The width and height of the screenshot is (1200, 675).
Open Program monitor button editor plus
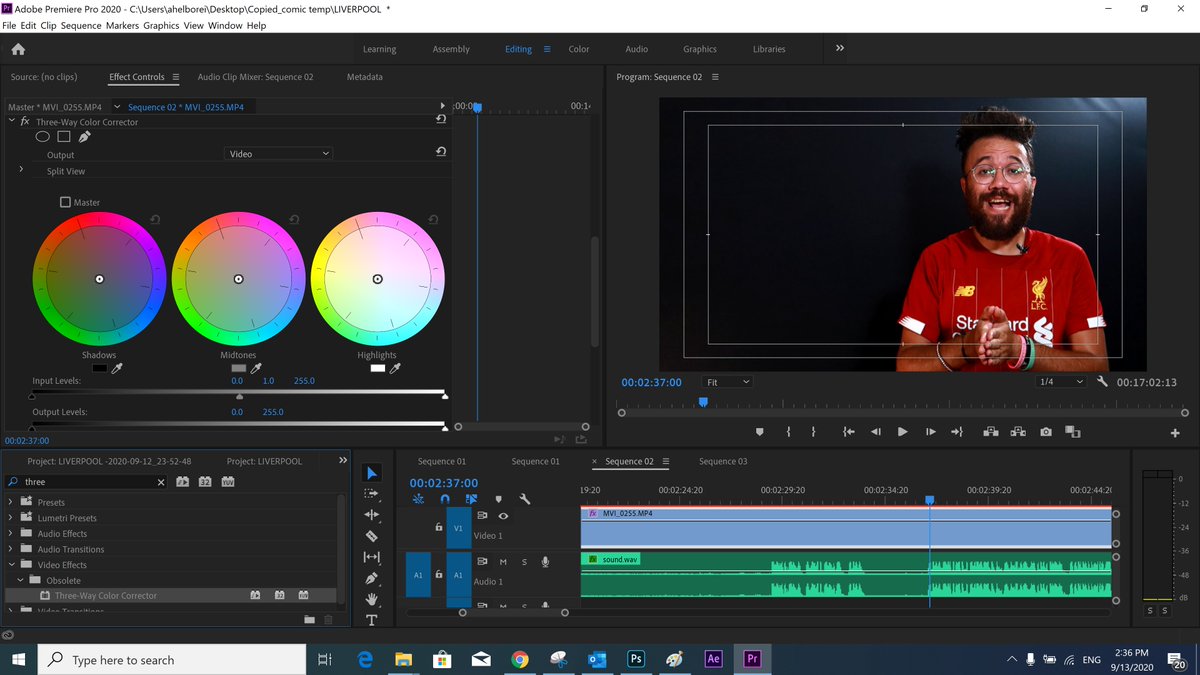click(x=1175, y=433)
